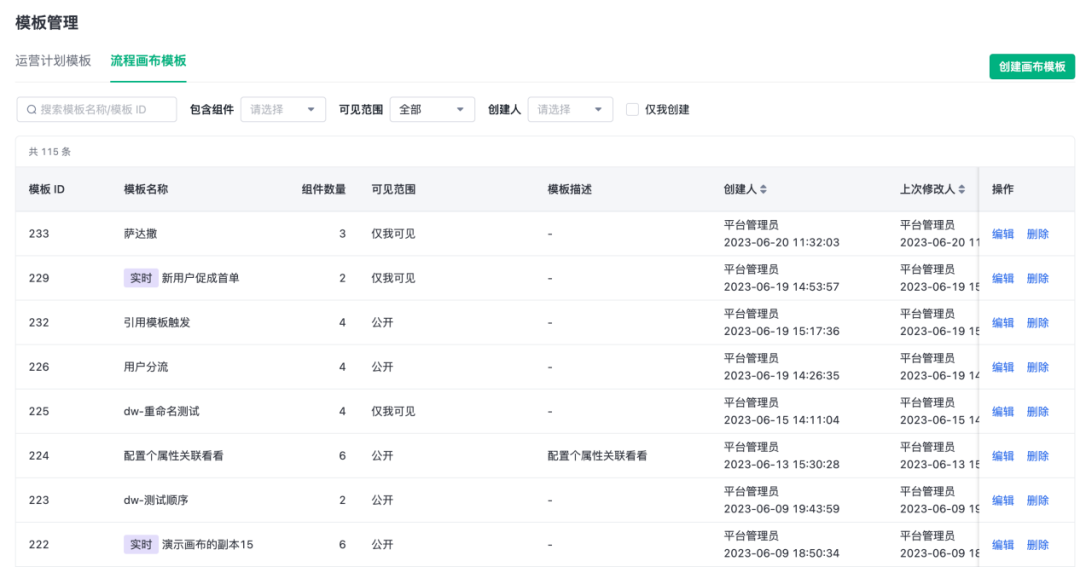The width and height of the screenshot is (1080, 567).
Task: Click the 模板管理 page title
Action: [47, 23]
